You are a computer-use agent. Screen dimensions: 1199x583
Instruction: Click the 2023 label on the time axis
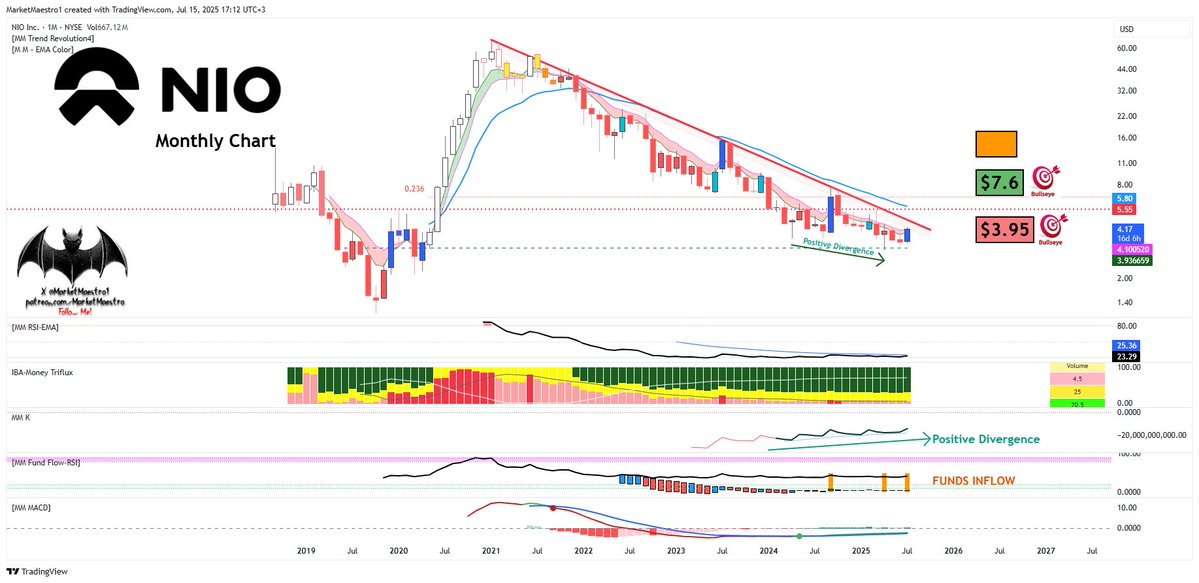[675, 550]
